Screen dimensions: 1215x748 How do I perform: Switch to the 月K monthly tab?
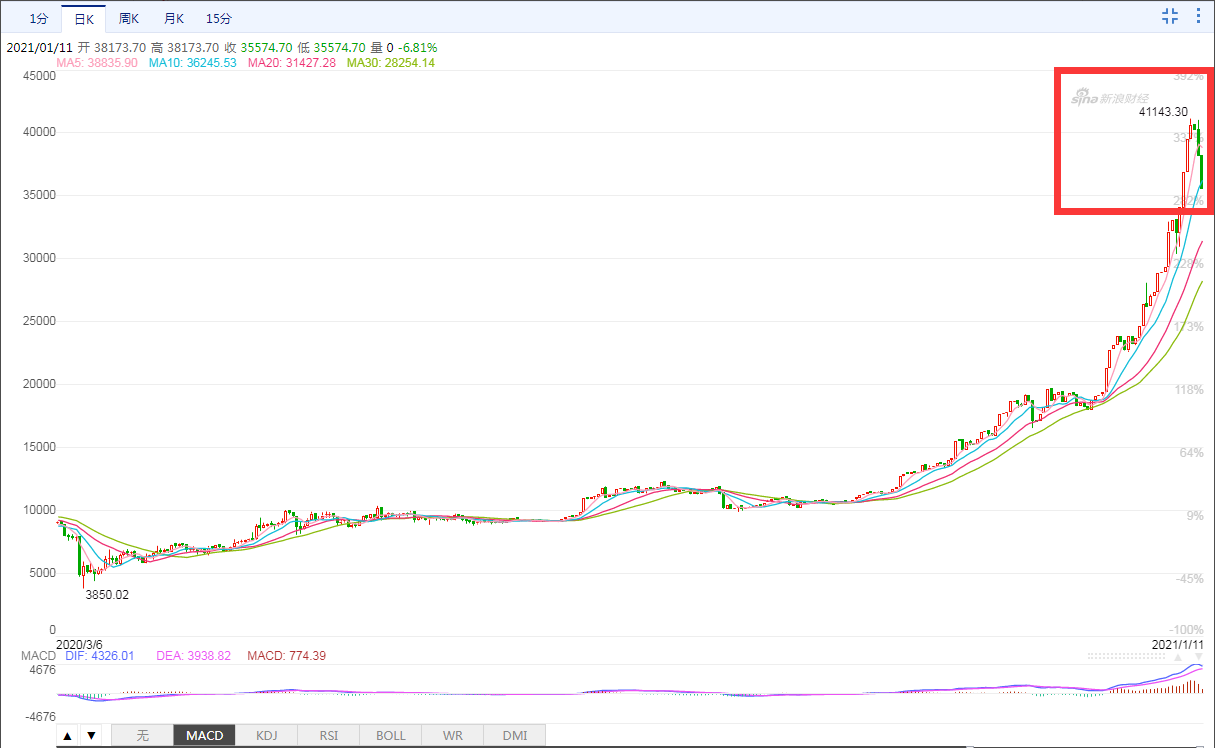(174, 18)
